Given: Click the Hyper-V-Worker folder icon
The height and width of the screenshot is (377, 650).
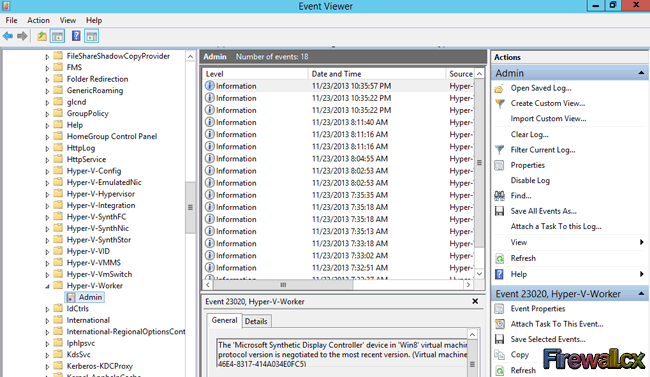Looking at the screenshot, I should click(x=58, y=285).
